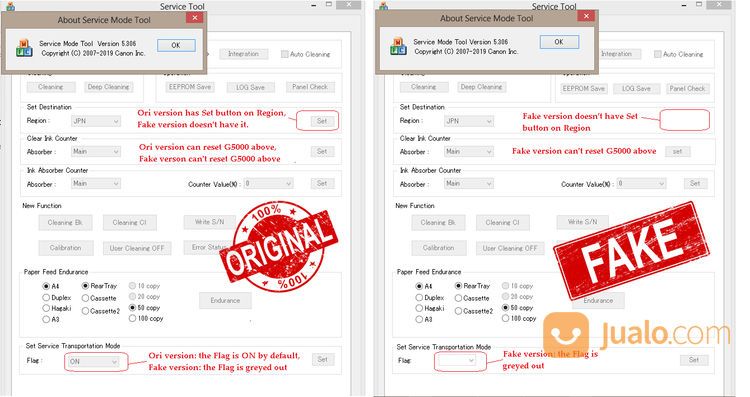This screenshot has height=397, width=750.
Task: Click the right Service Tool title bar icon
Action: click(384, 6)
